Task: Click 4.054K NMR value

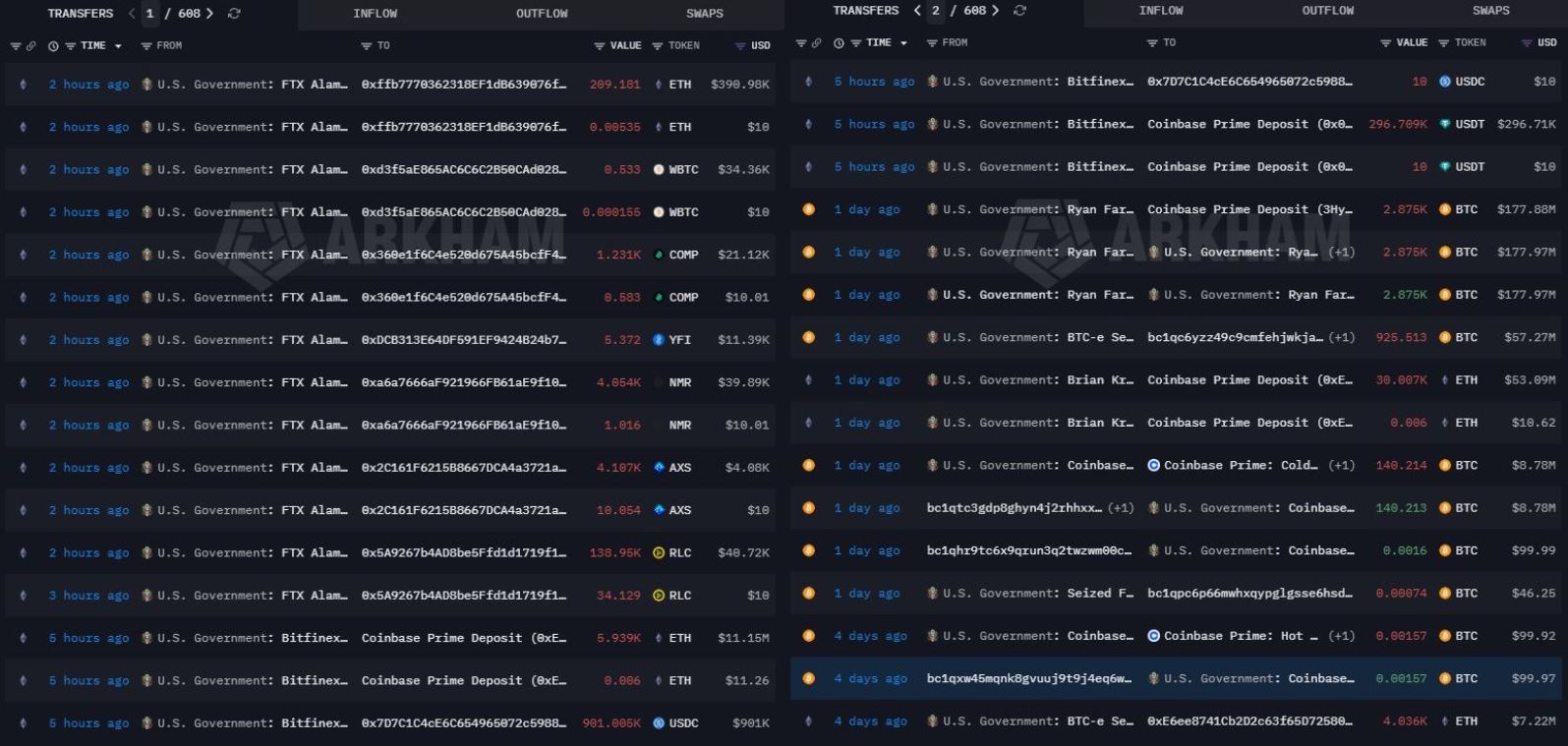Action: click(618, 382)
